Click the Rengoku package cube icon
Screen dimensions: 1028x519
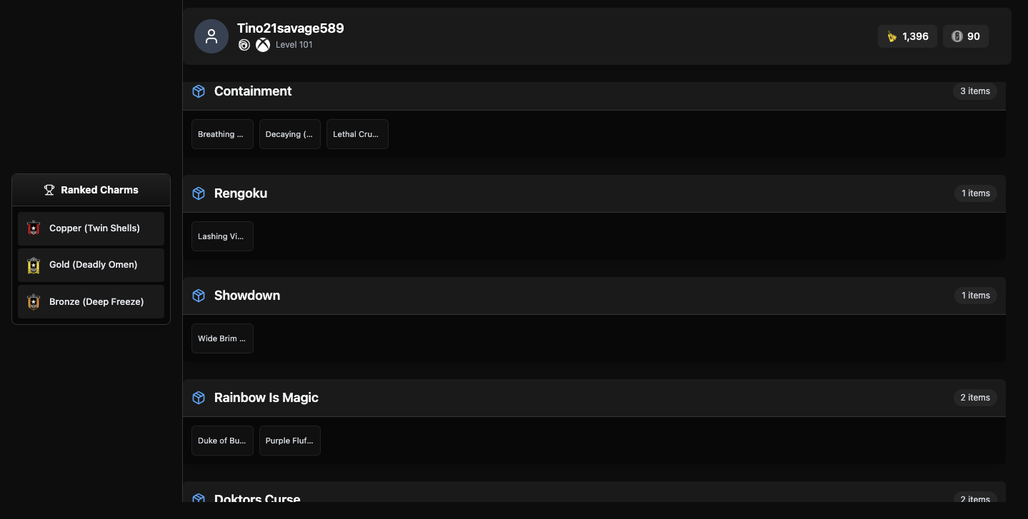tap(199, 193)
